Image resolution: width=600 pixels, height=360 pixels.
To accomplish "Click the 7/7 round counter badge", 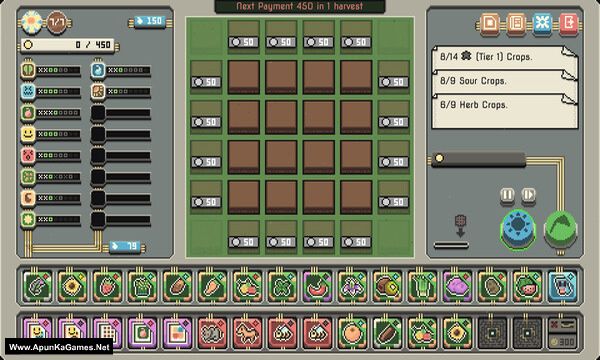I will (57, 22).
